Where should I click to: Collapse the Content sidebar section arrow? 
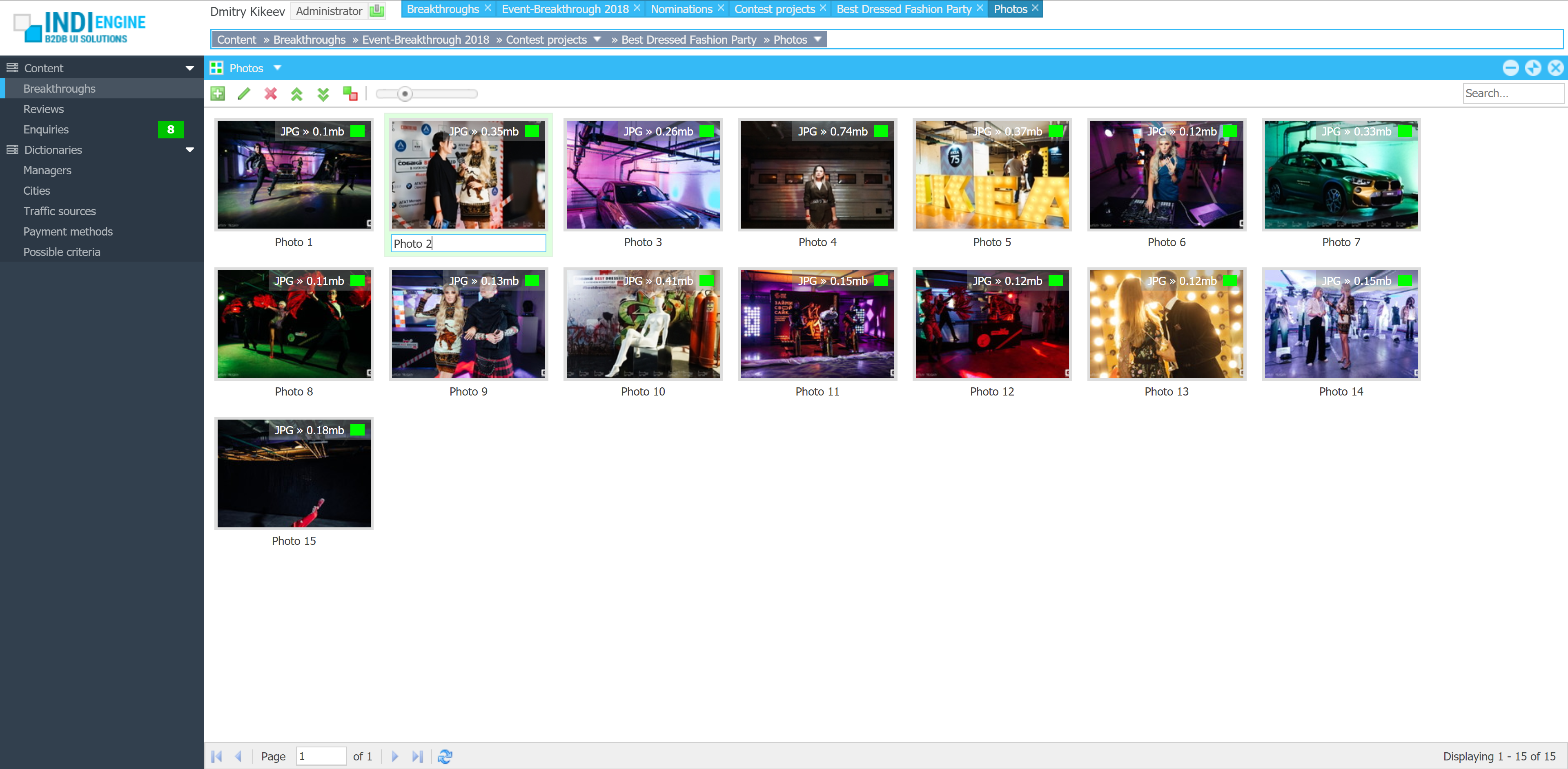click(190, 68)
